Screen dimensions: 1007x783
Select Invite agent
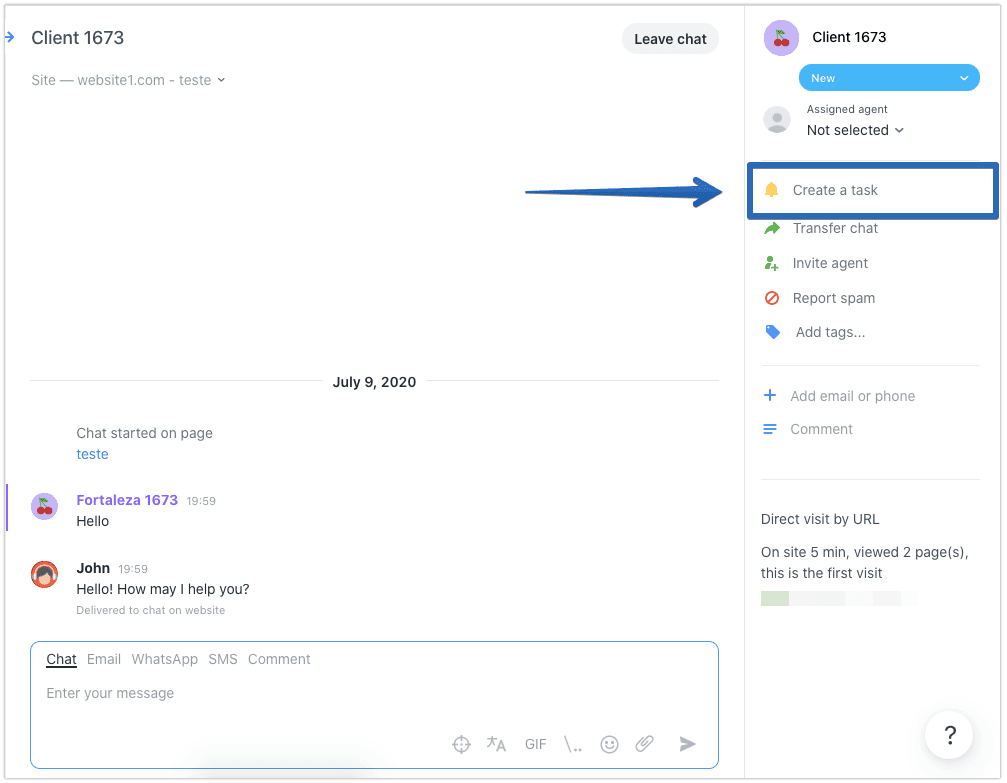point(830,263)
